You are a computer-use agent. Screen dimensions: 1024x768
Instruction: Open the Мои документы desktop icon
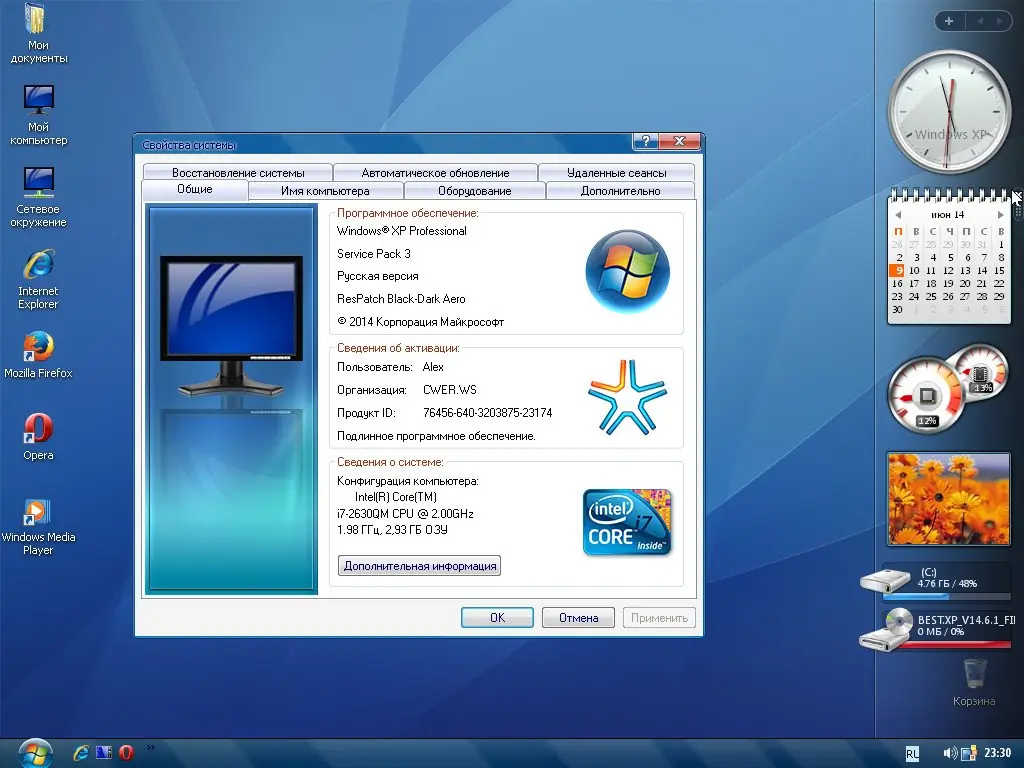coord(38,33)
